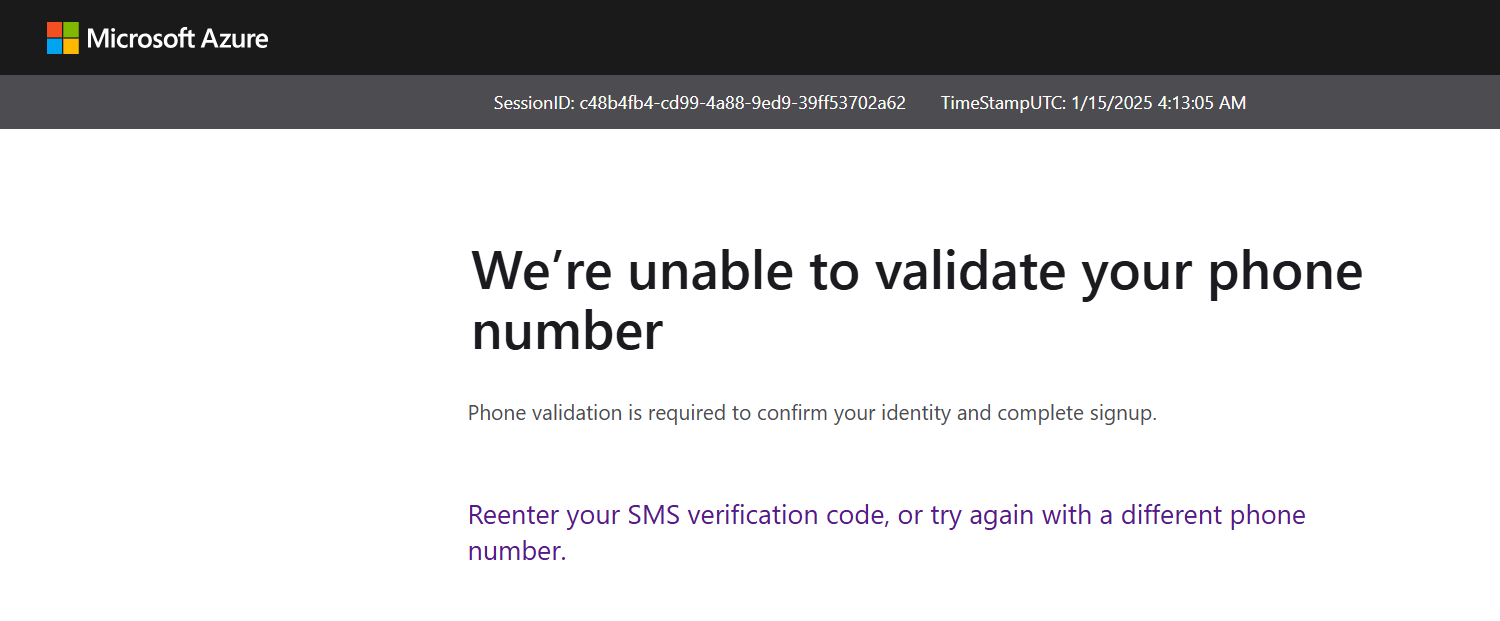Click the red square of Microsoft logo
This screenshot has width=1500, height=621.
(54, 29)
